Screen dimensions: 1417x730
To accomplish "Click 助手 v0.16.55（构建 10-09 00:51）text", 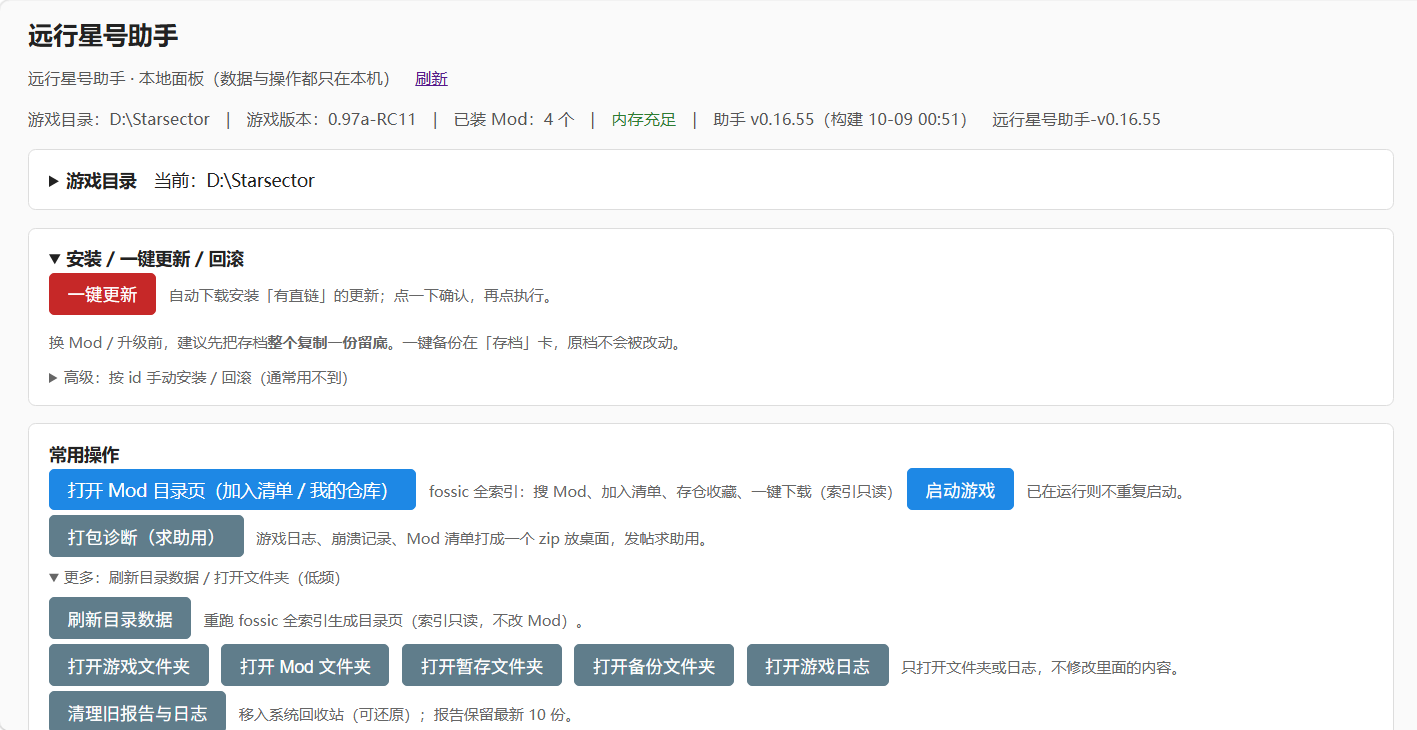I will click(840, 120).
